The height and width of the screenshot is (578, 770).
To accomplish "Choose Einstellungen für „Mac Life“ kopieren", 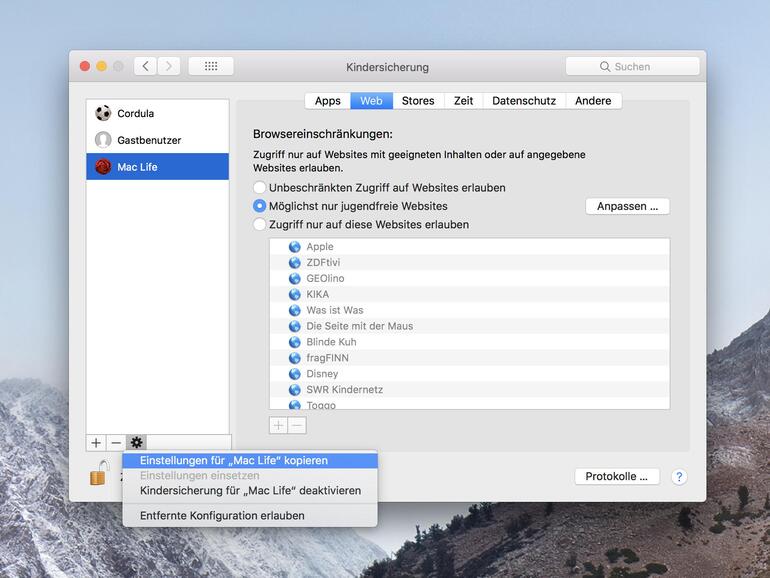I will (250, 461).
